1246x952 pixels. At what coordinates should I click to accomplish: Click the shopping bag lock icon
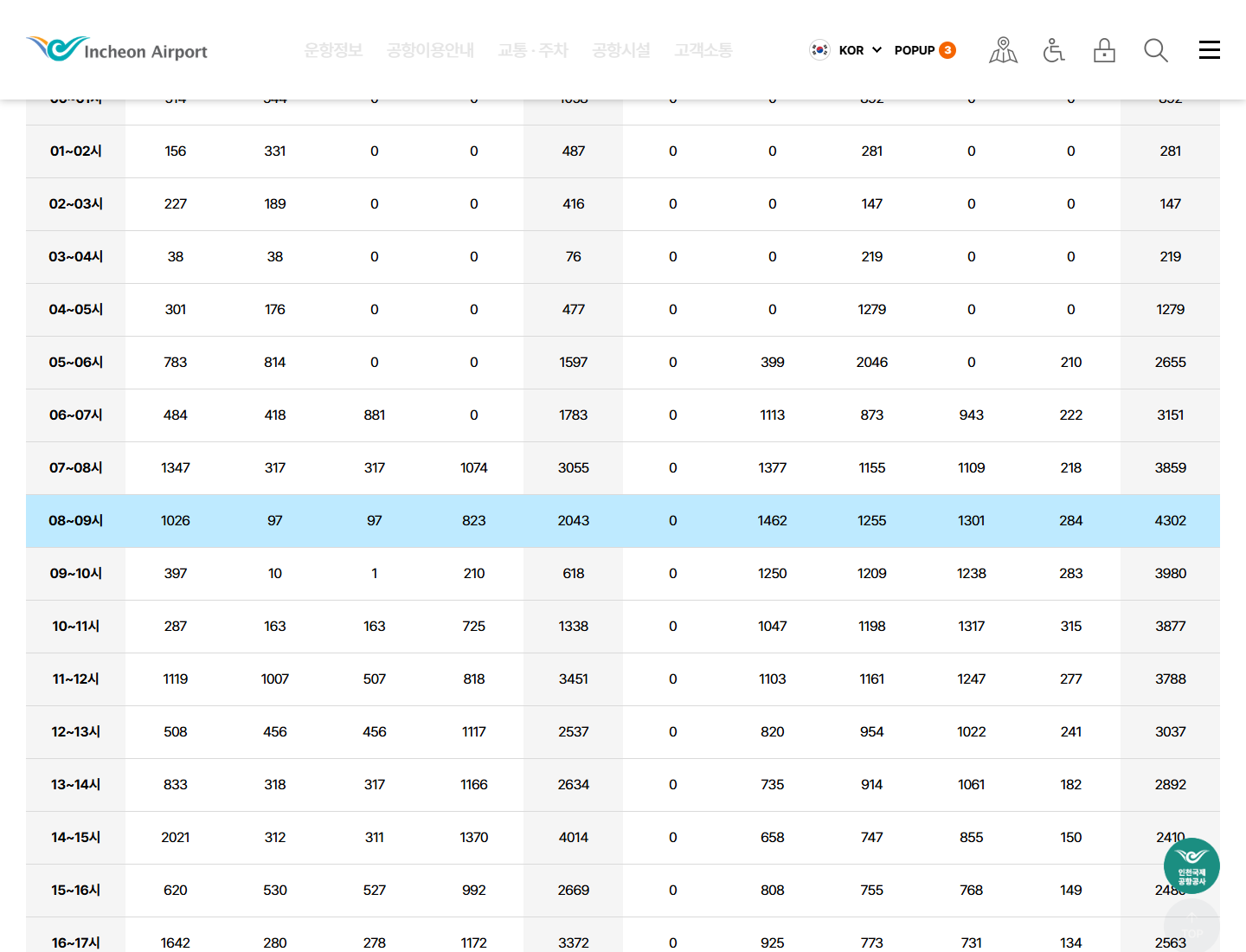(x=1104, y=50)
